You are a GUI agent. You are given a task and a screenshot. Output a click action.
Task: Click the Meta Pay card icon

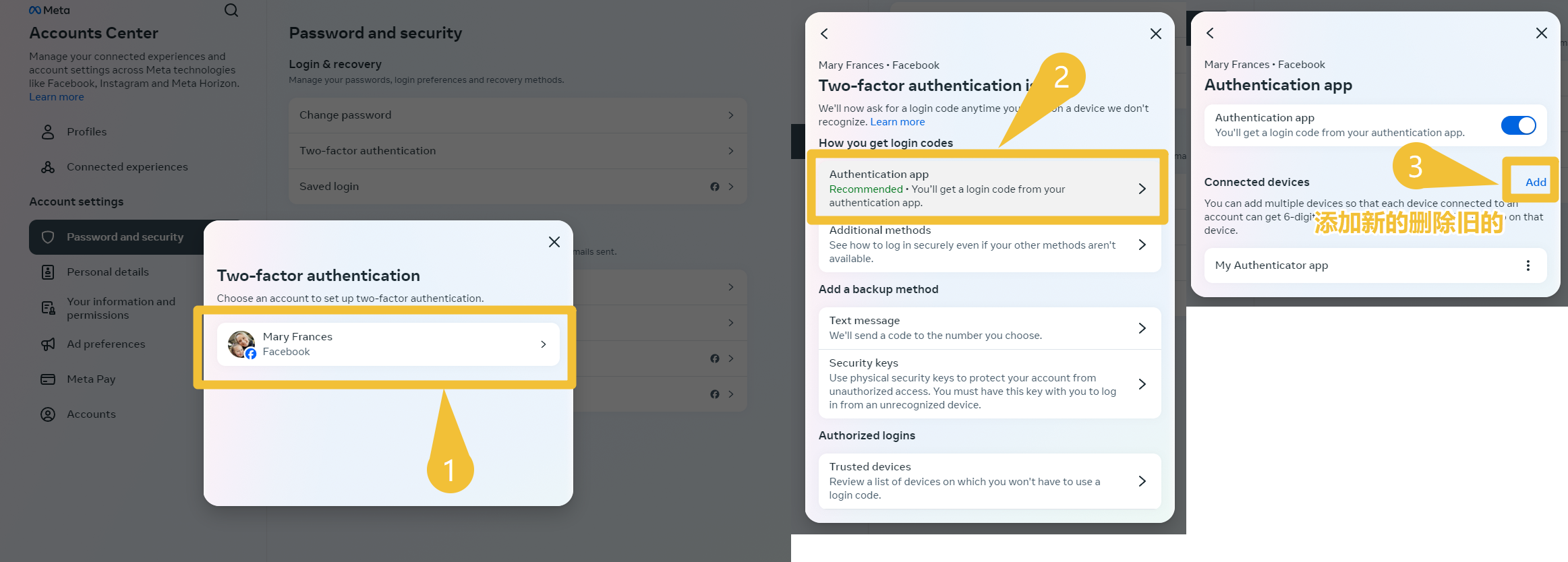(x=48, y=379)
